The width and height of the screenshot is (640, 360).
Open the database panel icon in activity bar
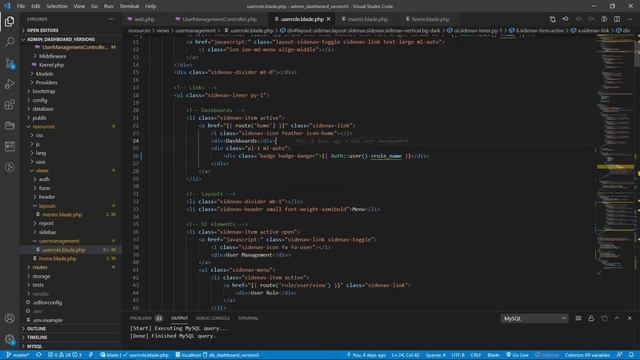(10, 147)
